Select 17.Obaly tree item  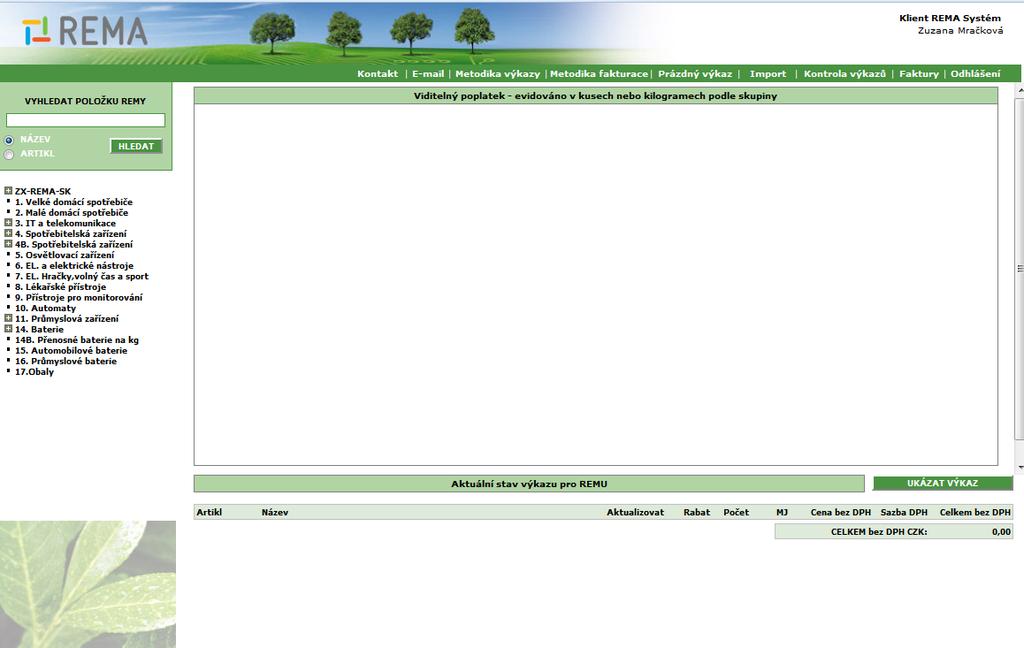pos(35,372)
